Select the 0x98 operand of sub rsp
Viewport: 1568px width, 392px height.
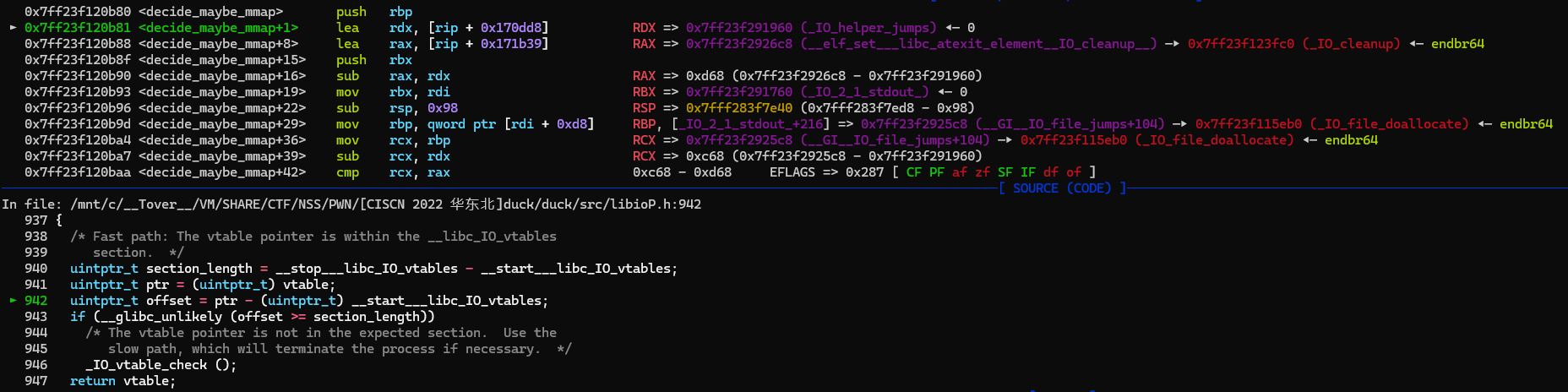click(x=443, y=108)
